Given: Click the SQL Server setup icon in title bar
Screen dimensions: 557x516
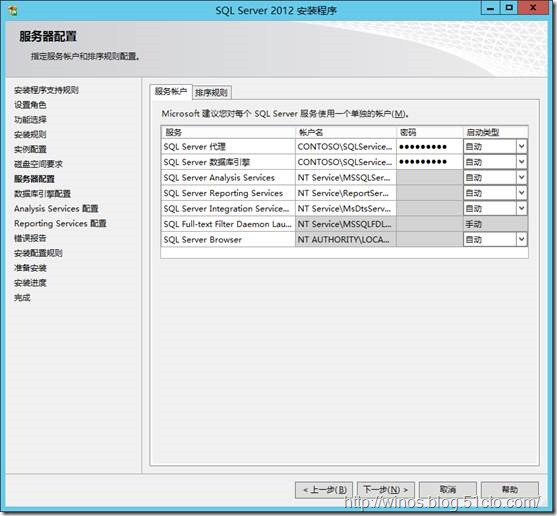Looking at the screenshot, I should (x=13, y=10).
